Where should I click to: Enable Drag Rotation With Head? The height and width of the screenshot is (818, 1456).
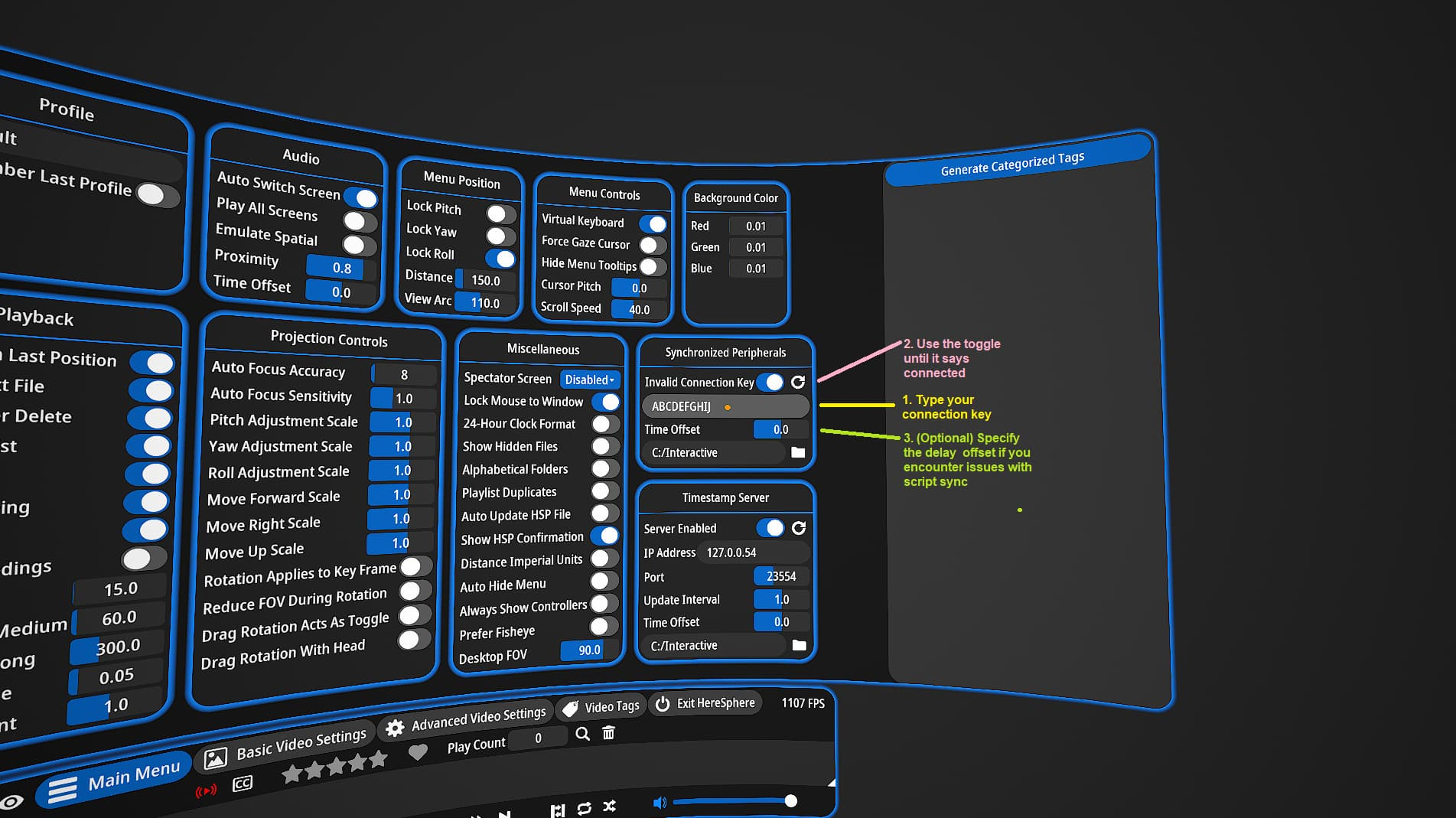(415, 640)
